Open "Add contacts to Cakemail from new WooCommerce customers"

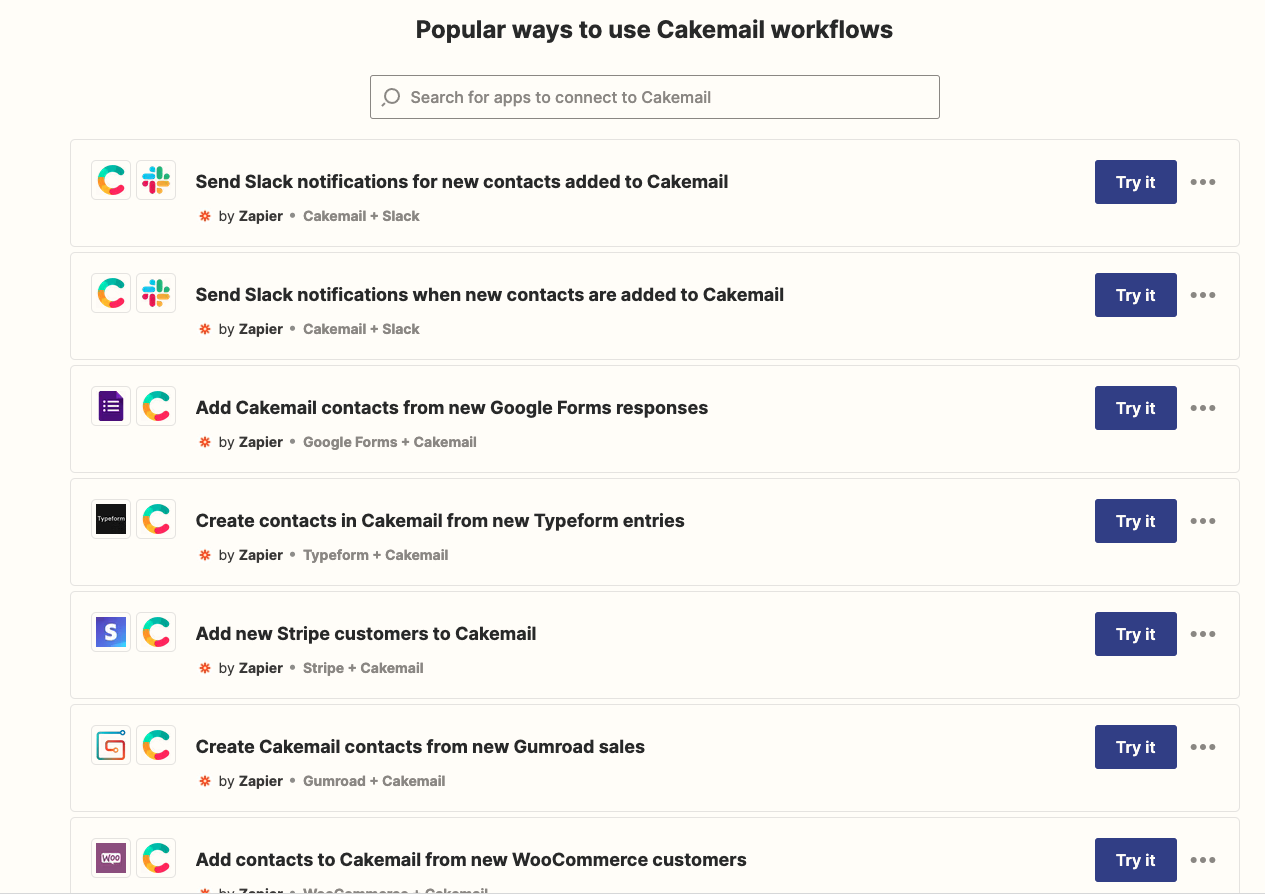pos(471,860)
